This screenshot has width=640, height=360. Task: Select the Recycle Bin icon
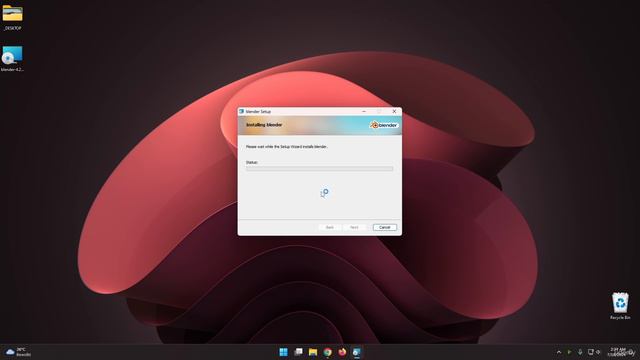[620, 306]
